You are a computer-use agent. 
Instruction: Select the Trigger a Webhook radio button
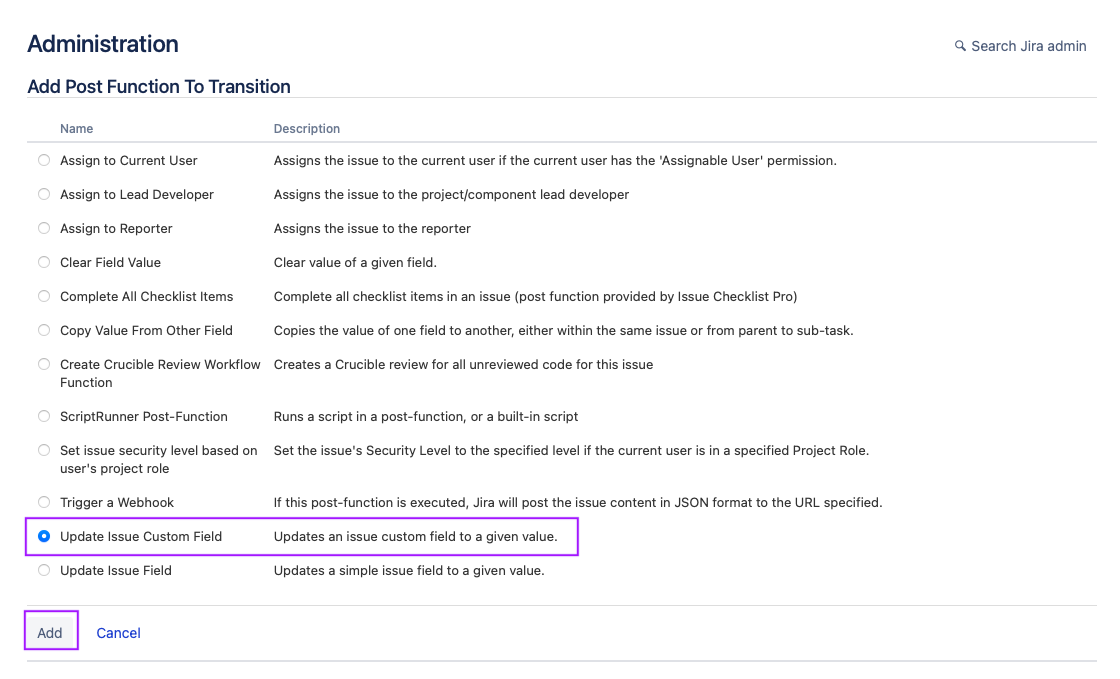pos(44,502)
